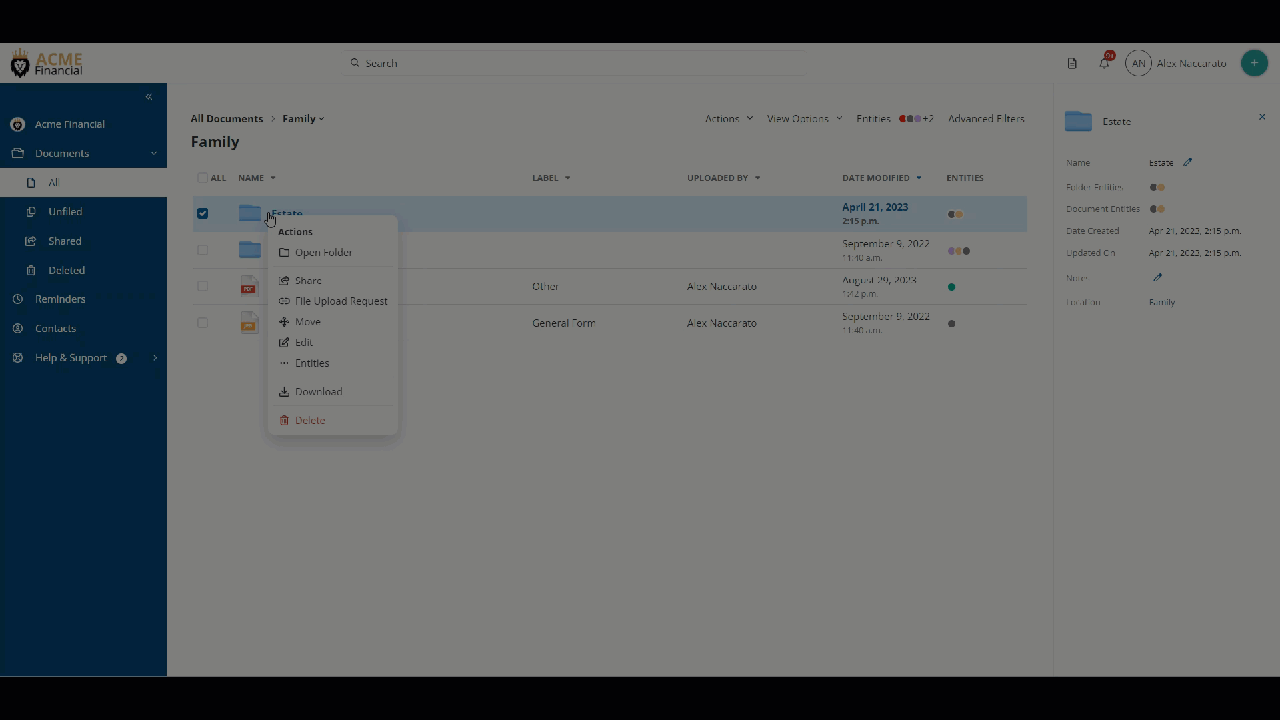
Task: Click the red Delete trash icon in the context menu
Action: point(284,420)
